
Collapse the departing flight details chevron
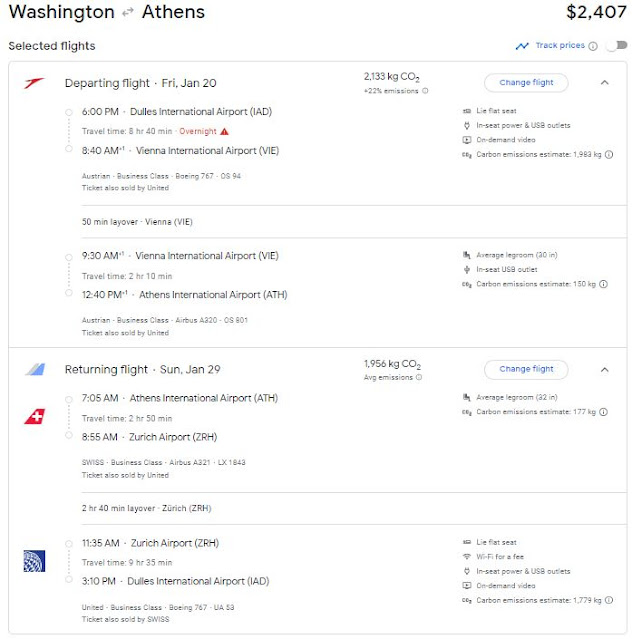coord(604,83)
